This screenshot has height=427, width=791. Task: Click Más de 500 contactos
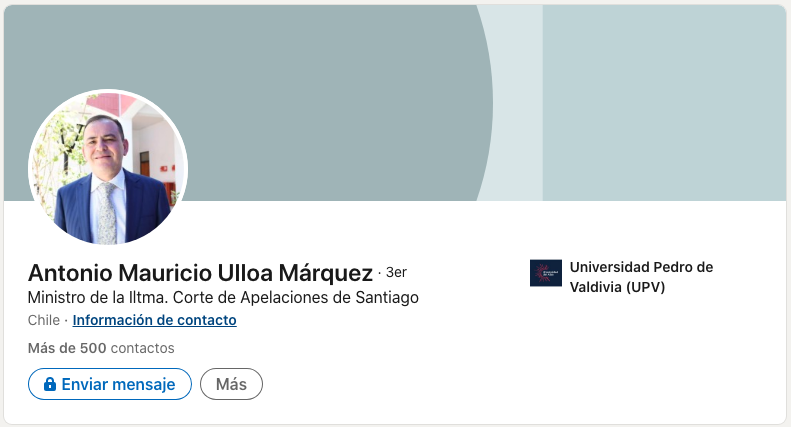click(101, 348)
